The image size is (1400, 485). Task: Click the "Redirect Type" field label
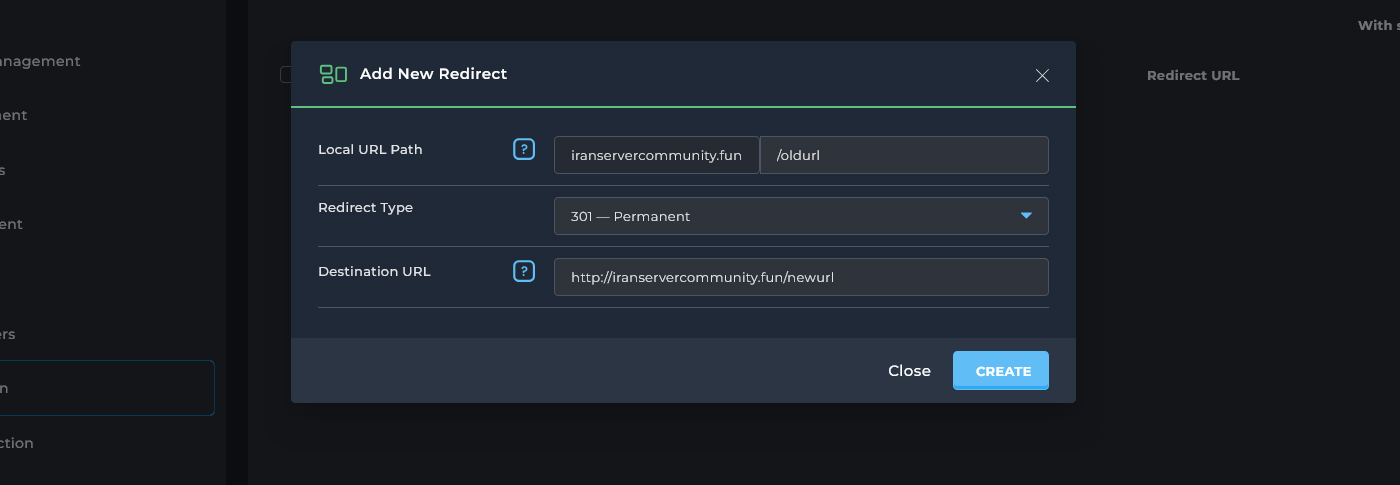(365, 208)
